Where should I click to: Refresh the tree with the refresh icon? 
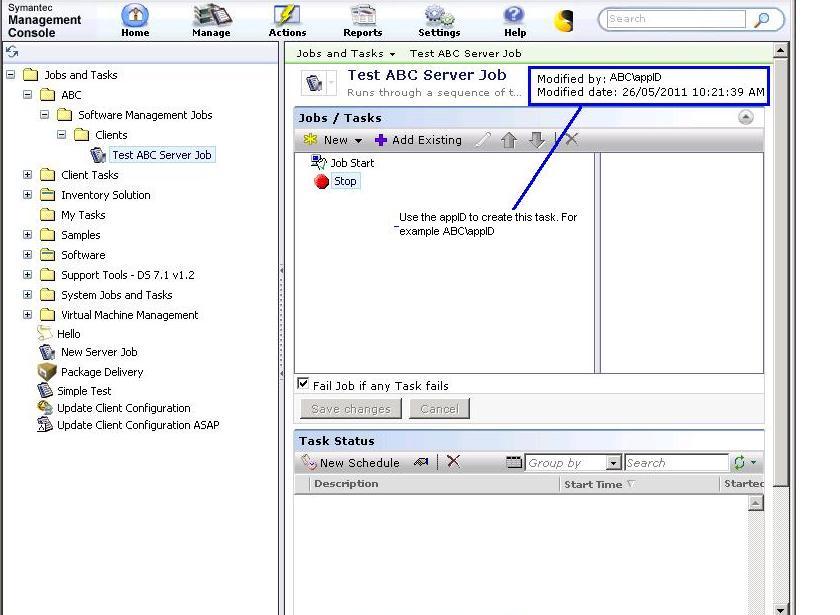tap(12, 51)
